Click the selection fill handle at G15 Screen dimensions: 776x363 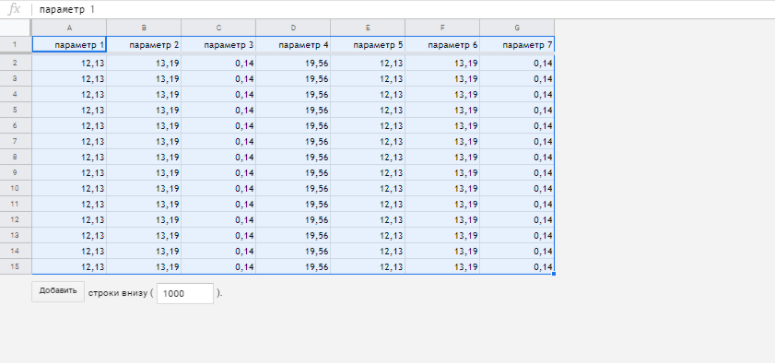pos(554,273)
